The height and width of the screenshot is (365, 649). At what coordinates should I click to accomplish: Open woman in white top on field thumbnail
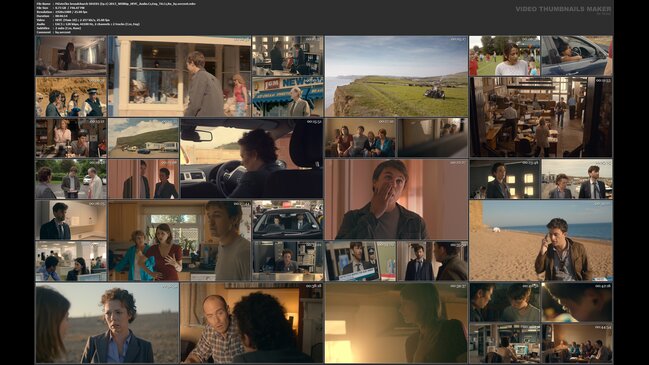(x=505, y=55)
